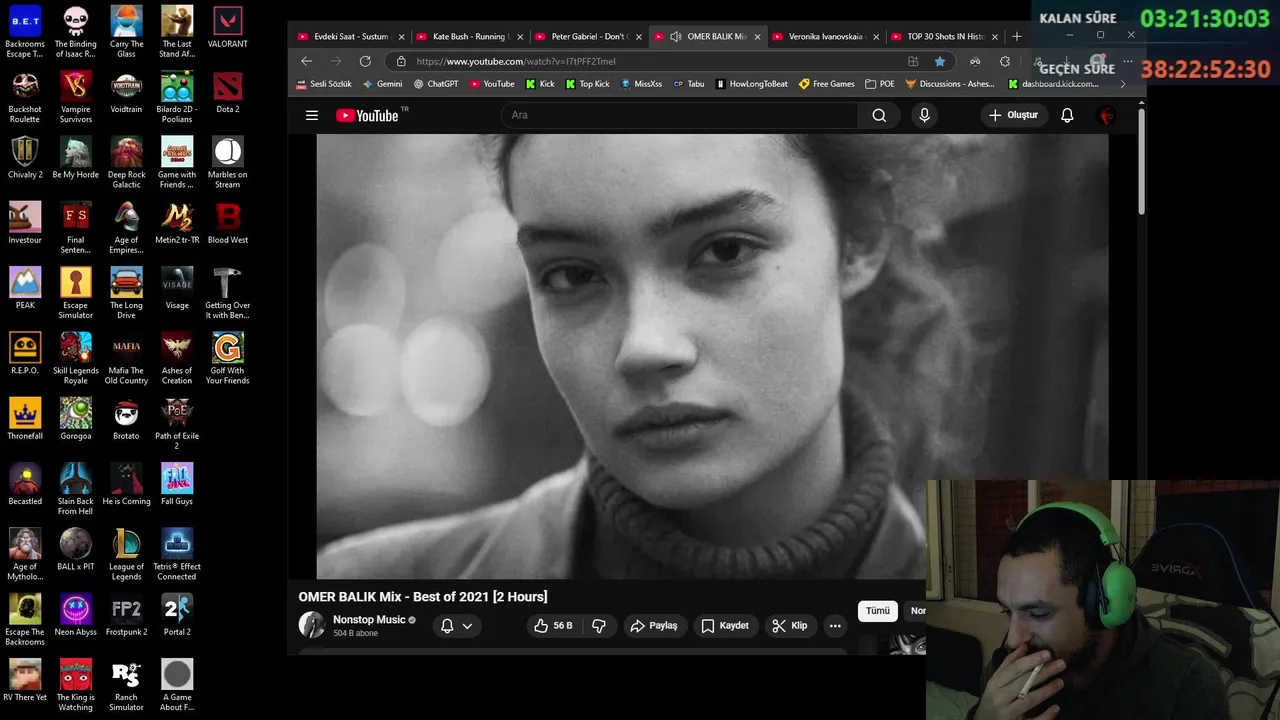Launch Marbles on Stream icon
Image resolution: width=1280 pixels, height=720 pixels.
[x=228, y=163]
